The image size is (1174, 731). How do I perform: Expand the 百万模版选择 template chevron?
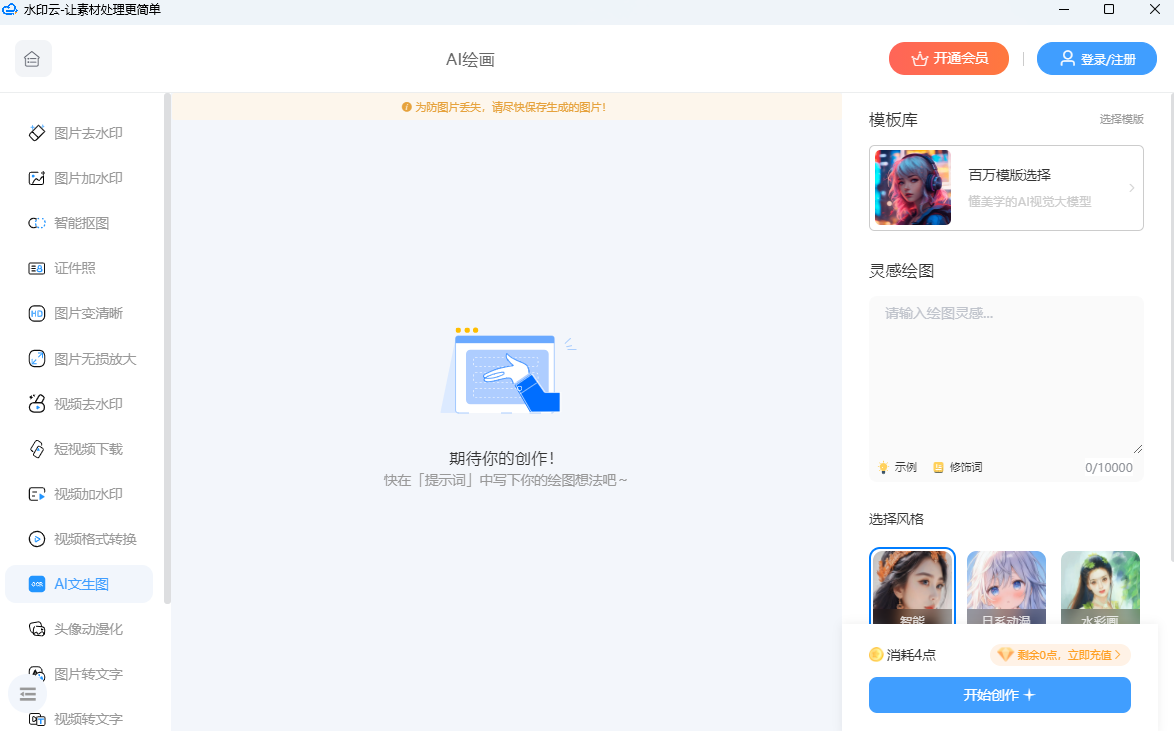[x=1131, y=188]
